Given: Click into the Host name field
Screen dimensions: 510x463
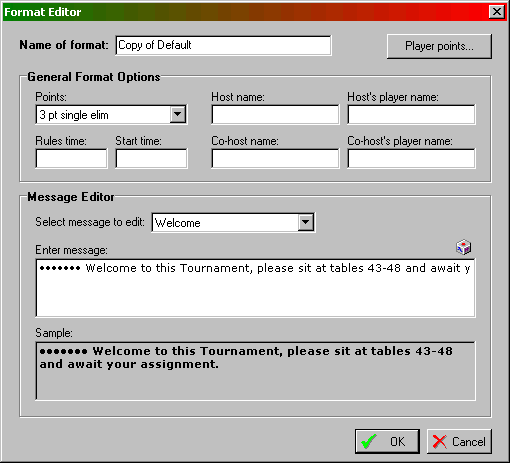Looking at the screenshot, I should [x=275, y=115].
